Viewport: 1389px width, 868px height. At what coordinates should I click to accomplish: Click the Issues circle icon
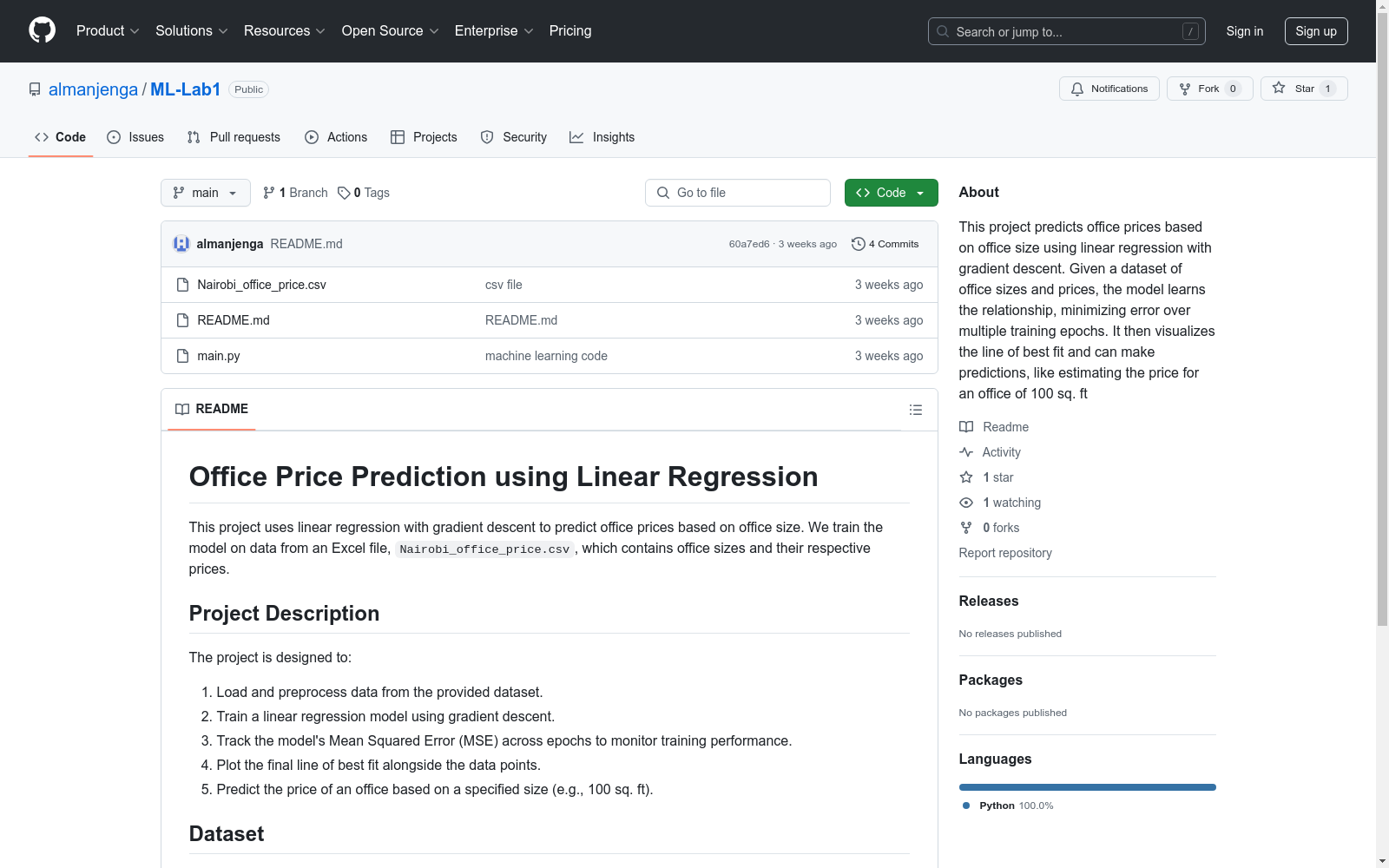tap(114, 137)
